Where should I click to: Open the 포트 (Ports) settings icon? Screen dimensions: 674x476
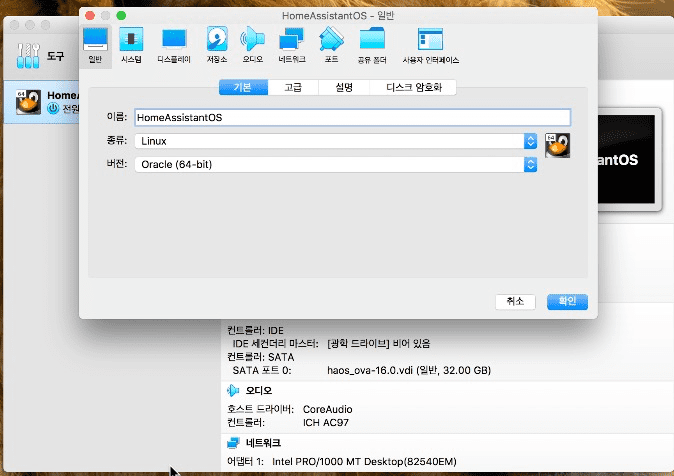331,46
